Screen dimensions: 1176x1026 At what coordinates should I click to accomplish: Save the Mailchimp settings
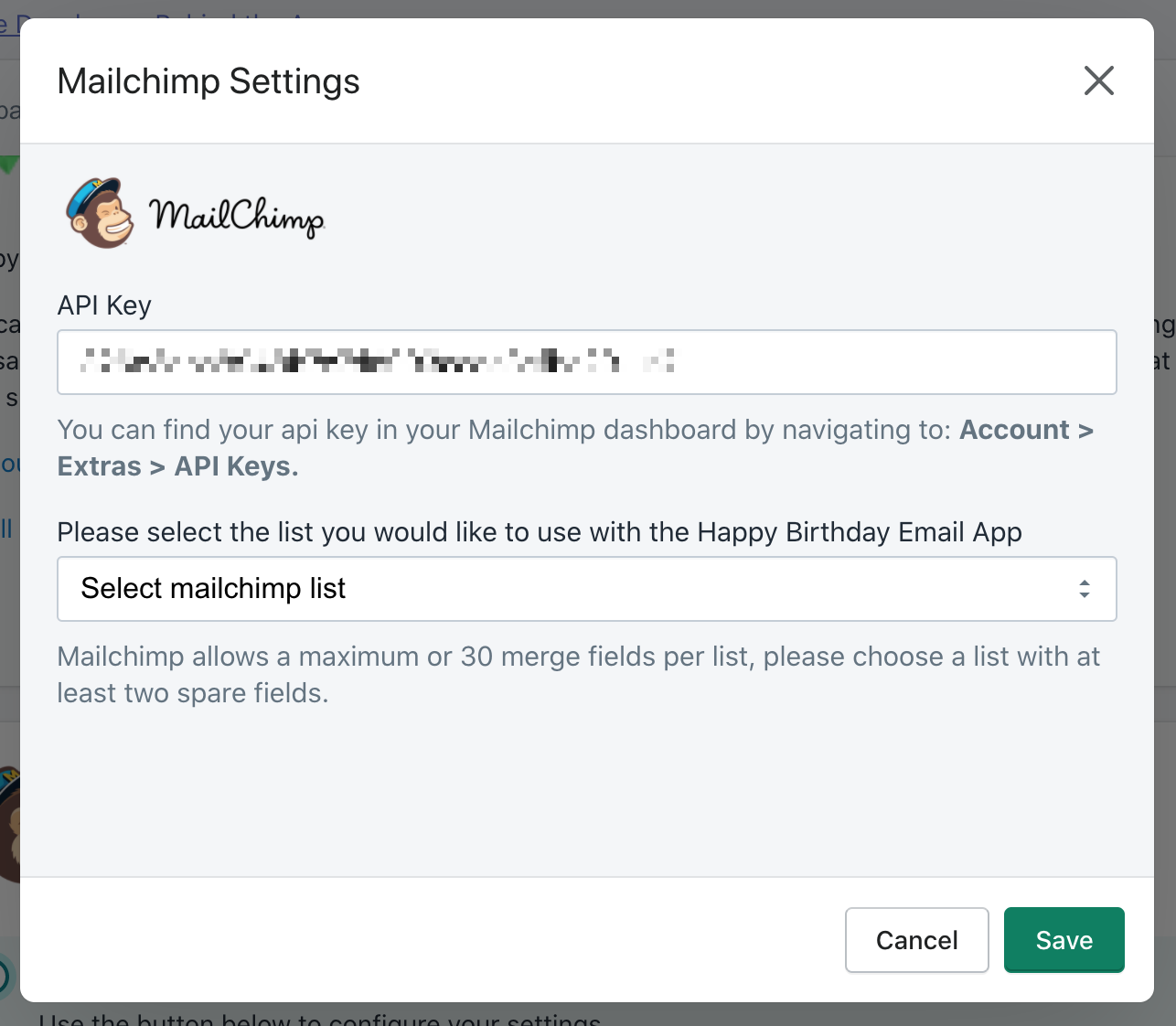click(x=1064, y=940)
